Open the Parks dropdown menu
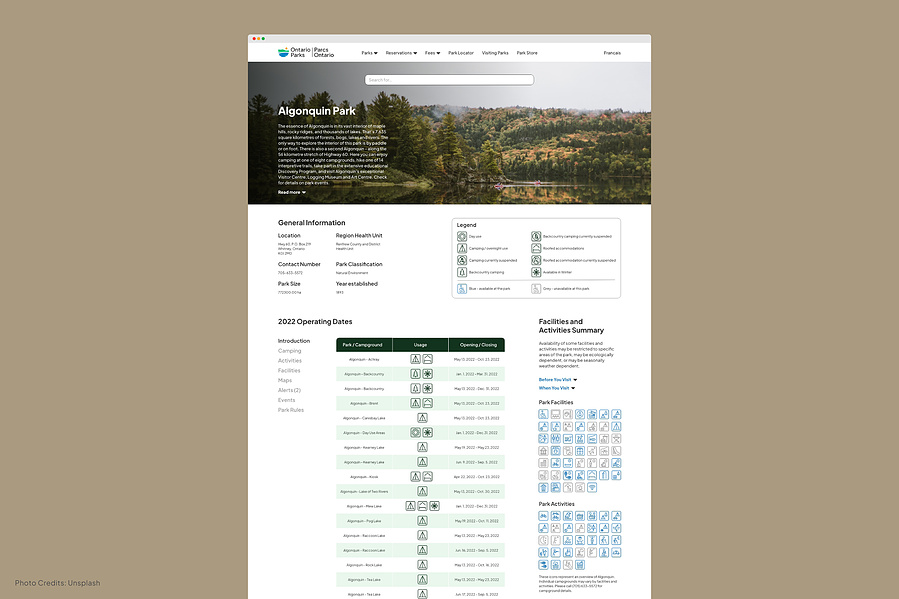This screenshot has width=899, height=599. 369,53
